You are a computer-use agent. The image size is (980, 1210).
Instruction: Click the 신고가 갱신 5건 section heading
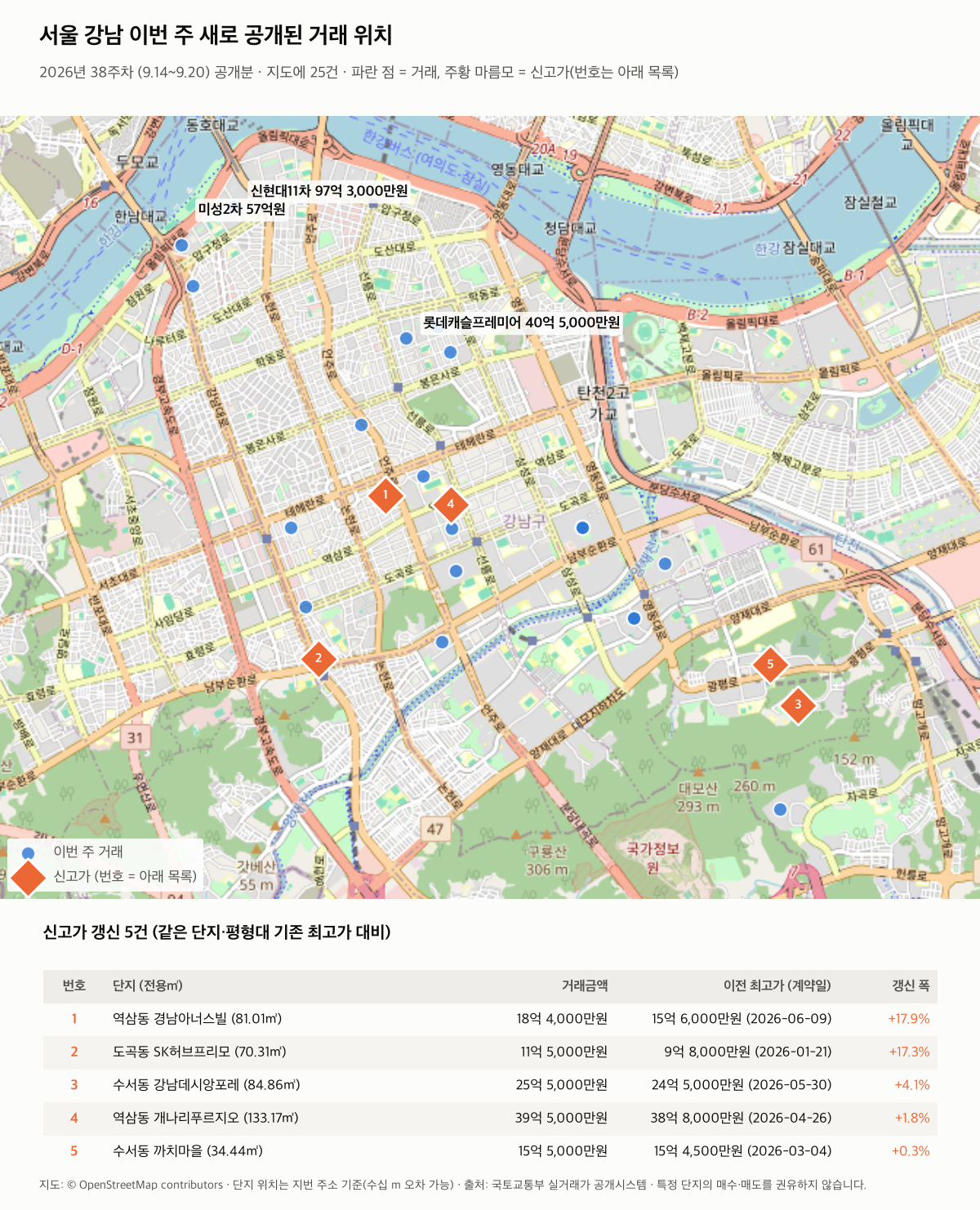[x=216, y=932]
